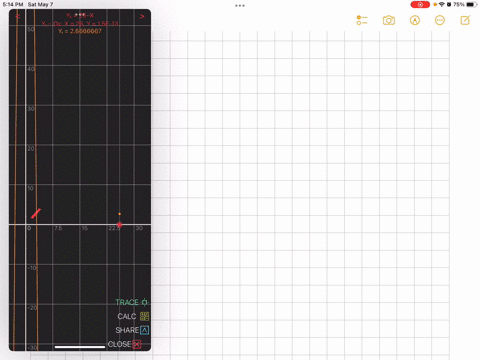Open multitasking menu three dots at top
The height and width of the screenshot is (360, 480).
pos(240,6)
